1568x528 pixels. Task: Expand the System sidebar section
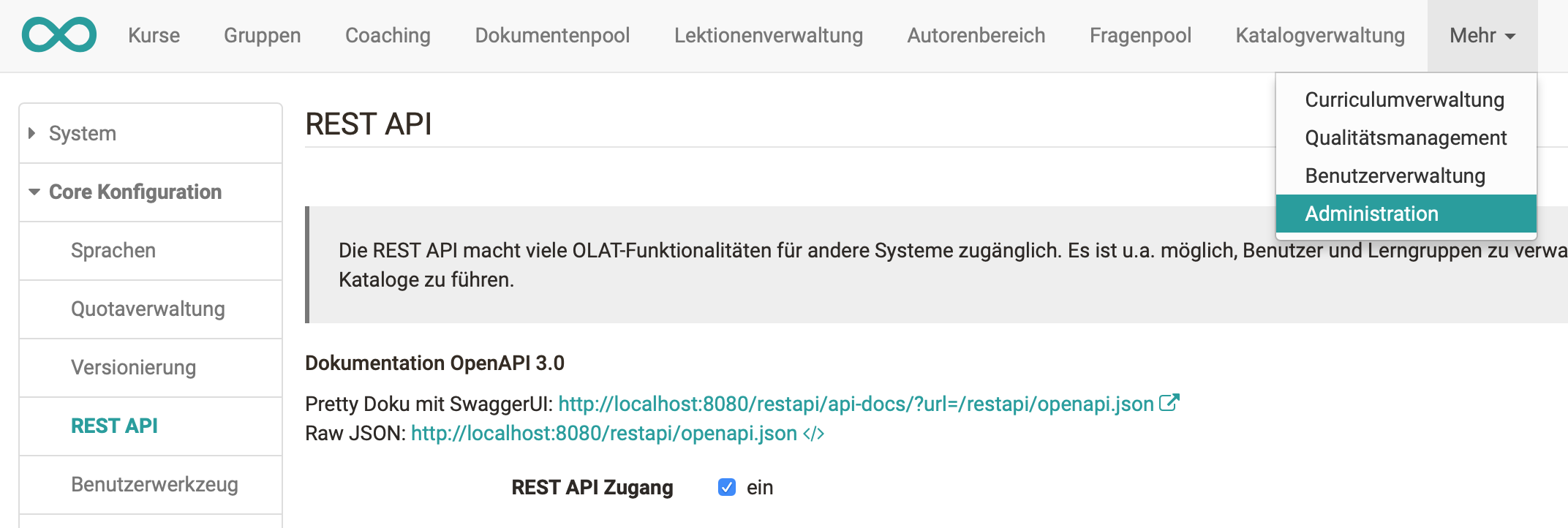pyautogui.click(x=82, y=133)
